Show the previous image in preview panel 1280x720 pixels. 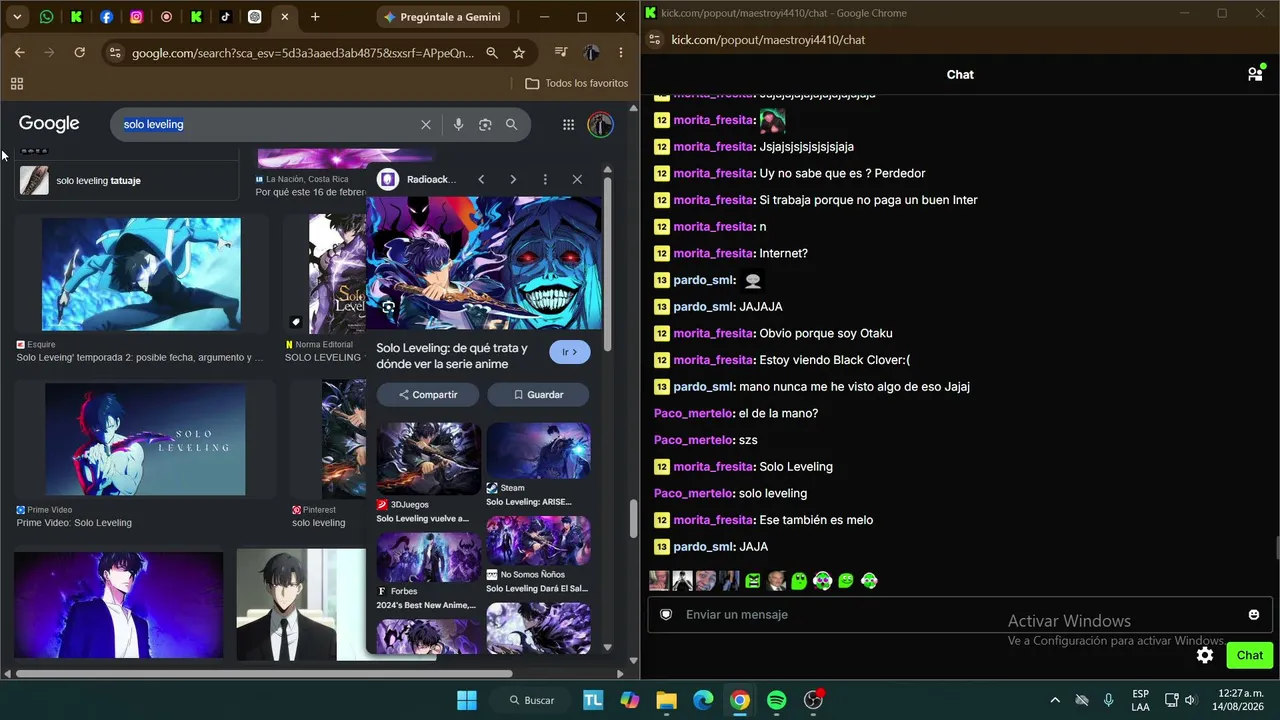click(x=481, y=180)
